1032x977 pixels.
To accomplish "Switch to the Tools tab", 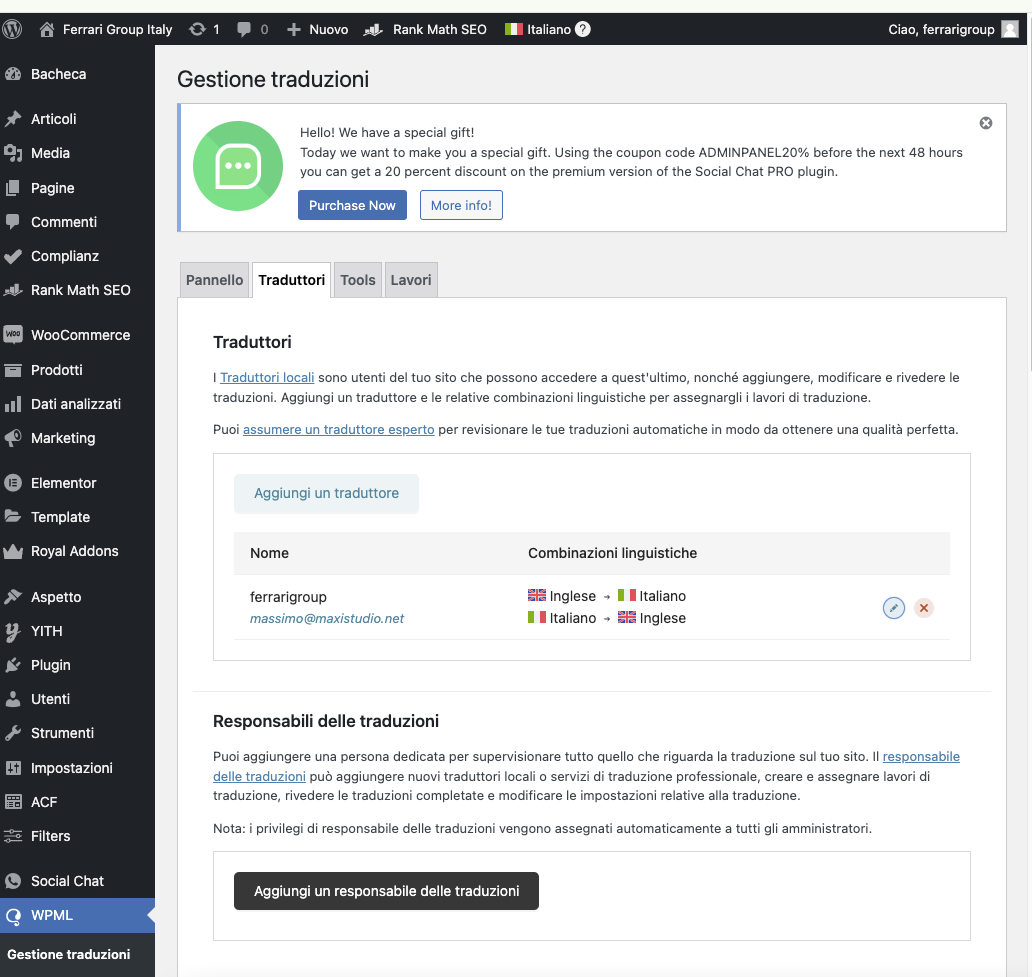I will point(357,280).
